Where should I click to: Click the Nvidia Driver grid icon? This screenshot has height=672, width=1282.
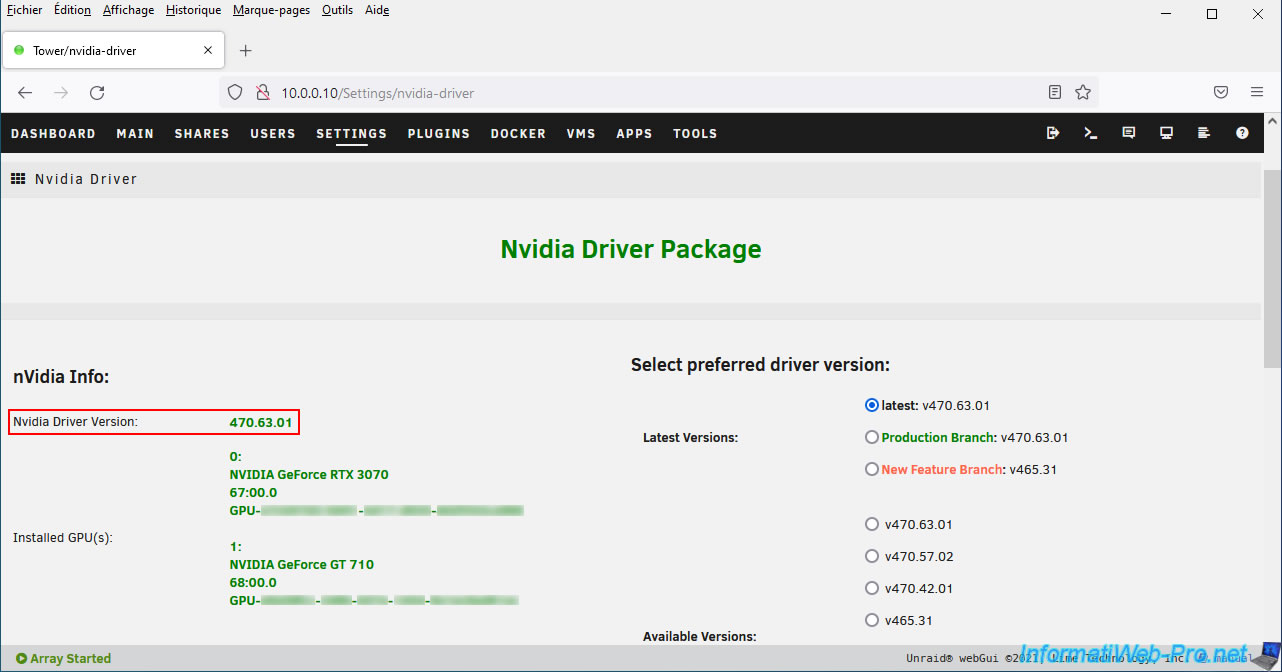coord(18,179)
